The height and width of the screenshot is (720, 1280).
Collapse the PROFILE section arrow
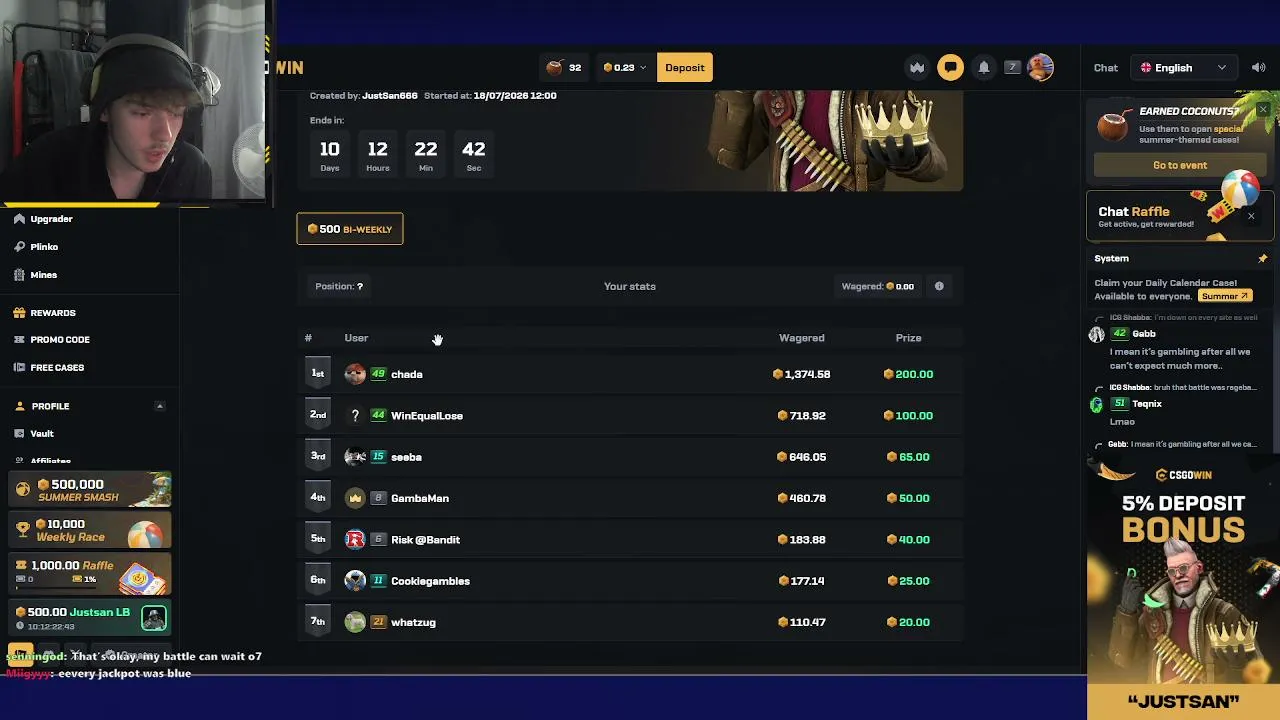tap(159, 406)
